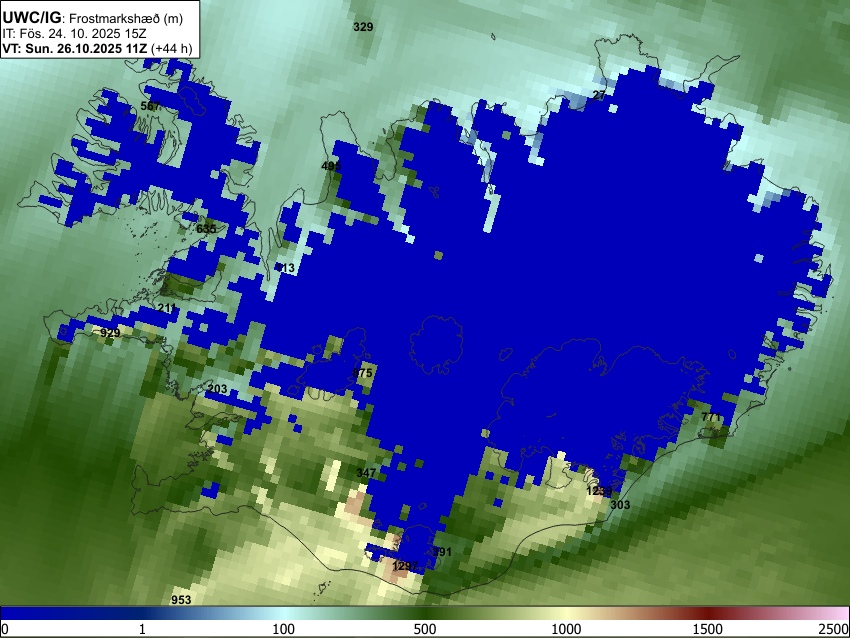Click the initial time line 'IT: Fös. 24. 10. 2025 15Z'
Image resolution: width=850 pixels, height=638 pixels.
[x=76, y=34]
